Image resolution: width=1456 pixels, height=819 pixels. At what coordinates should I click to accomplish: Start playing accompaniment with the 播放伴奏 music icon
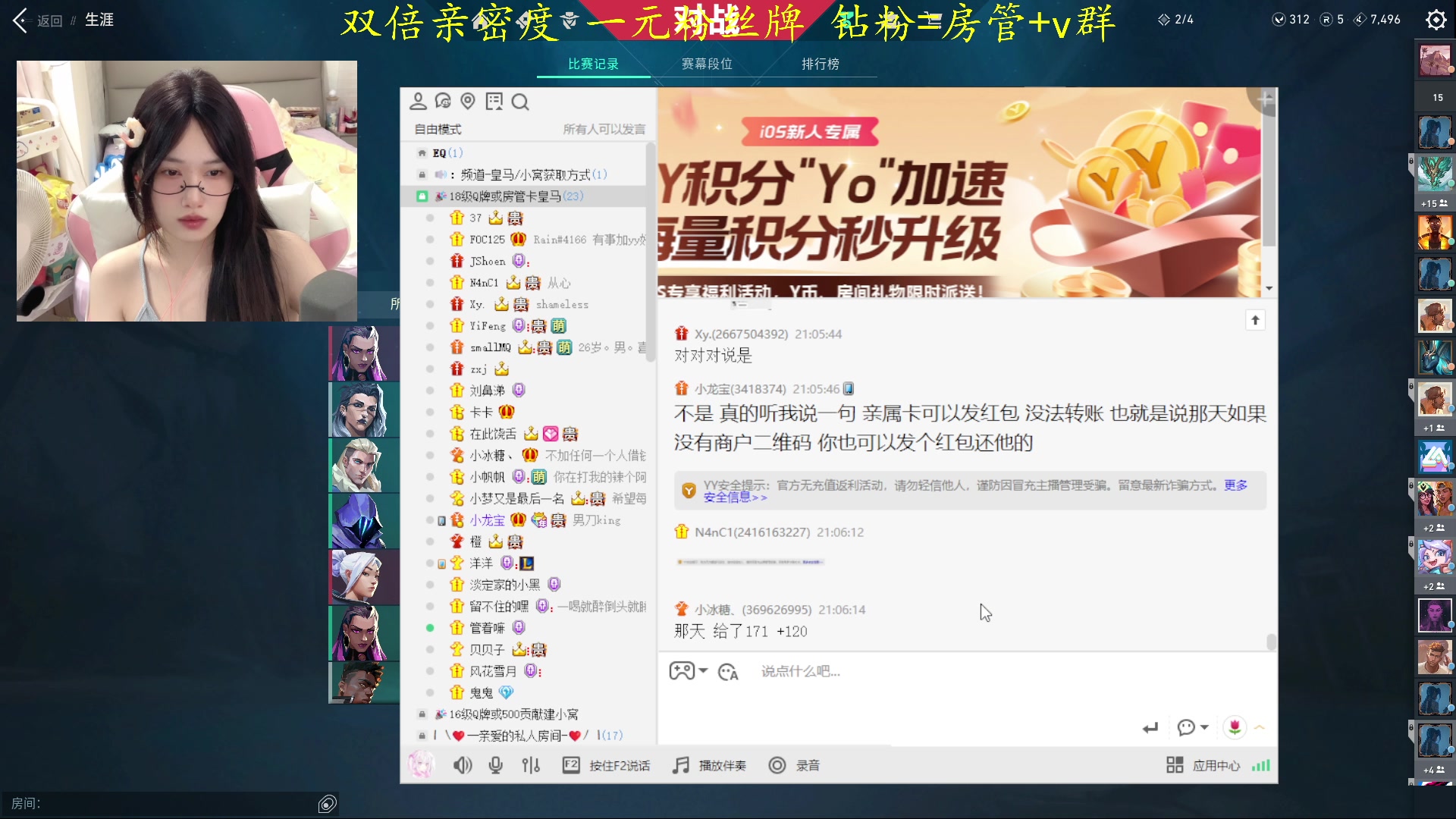(680, 765)
